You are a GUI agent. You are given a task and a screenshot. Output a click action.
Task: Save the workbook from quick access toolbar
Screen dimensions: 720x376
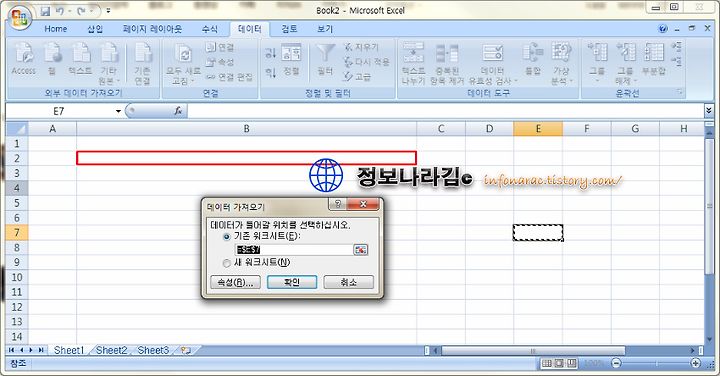(x=45, y=11)
